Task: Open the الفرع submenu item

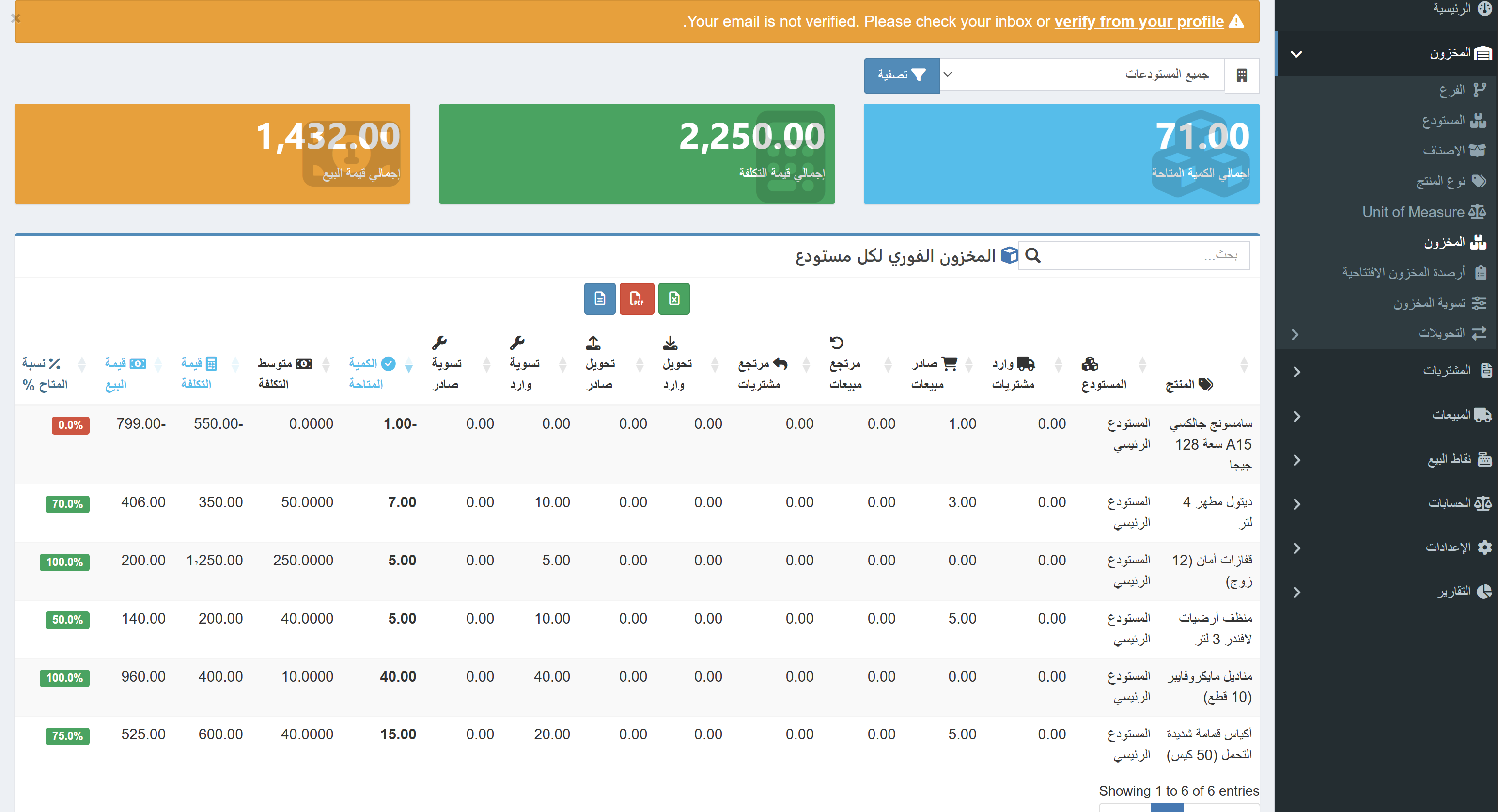Action: 1387,90
